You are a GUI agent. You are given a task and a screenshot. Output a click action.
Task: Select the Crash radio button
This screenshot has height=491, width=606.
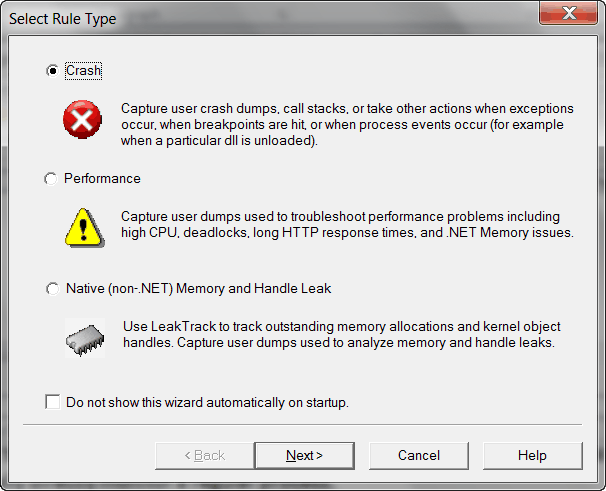[x=52, y=71]
